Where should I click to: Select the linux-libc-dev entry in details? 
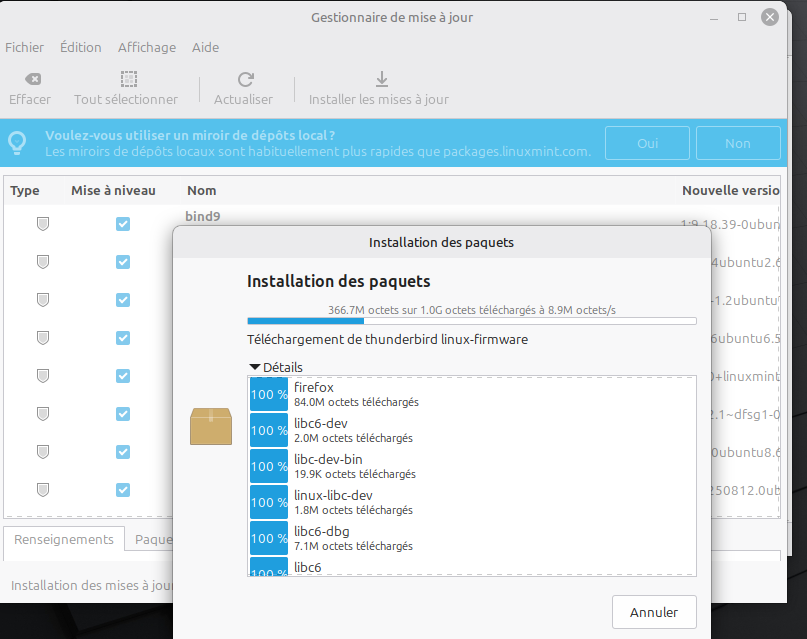click(x=472, y=502)
